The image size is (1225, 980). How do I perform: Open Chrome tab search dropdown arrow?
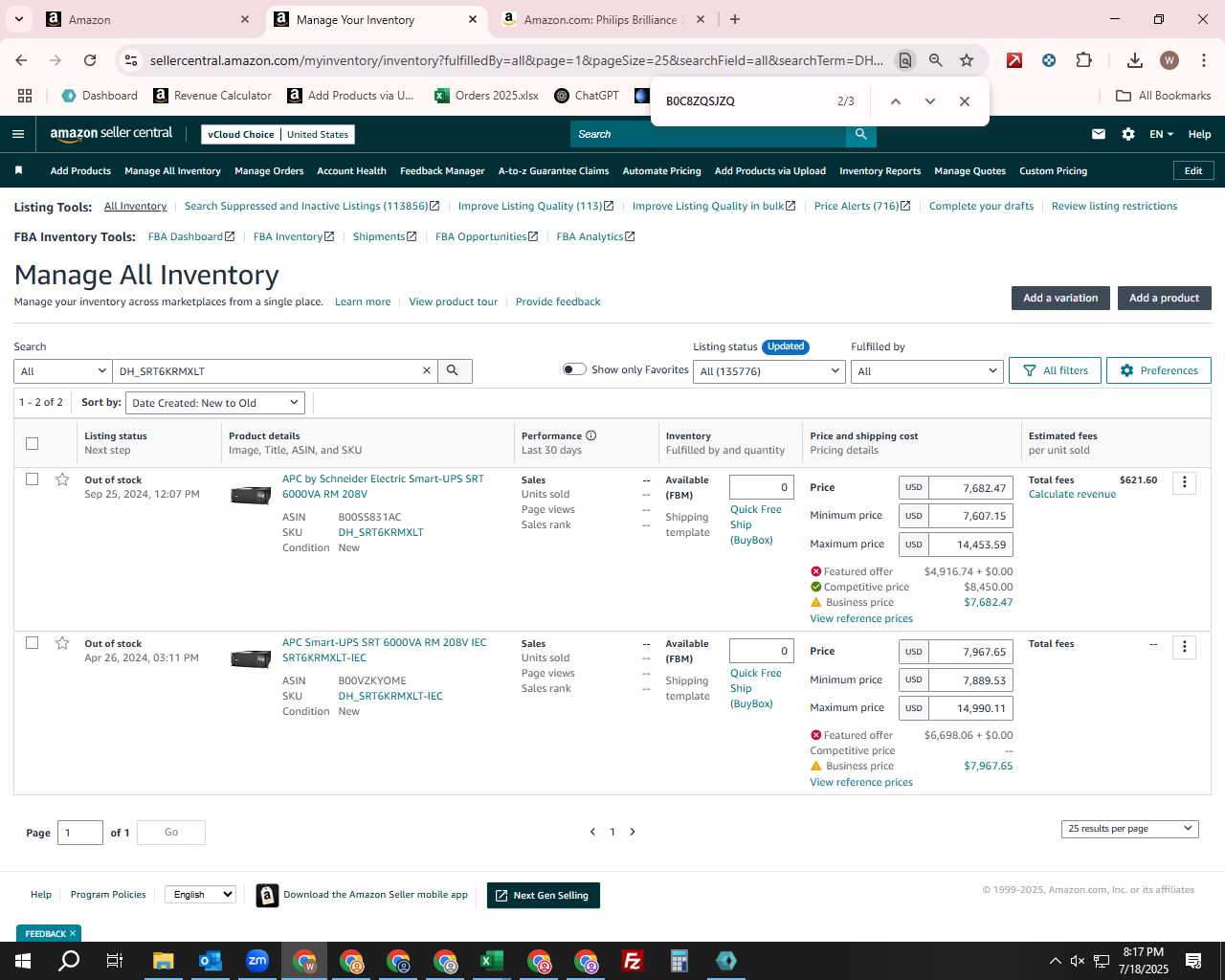(19, 19)
